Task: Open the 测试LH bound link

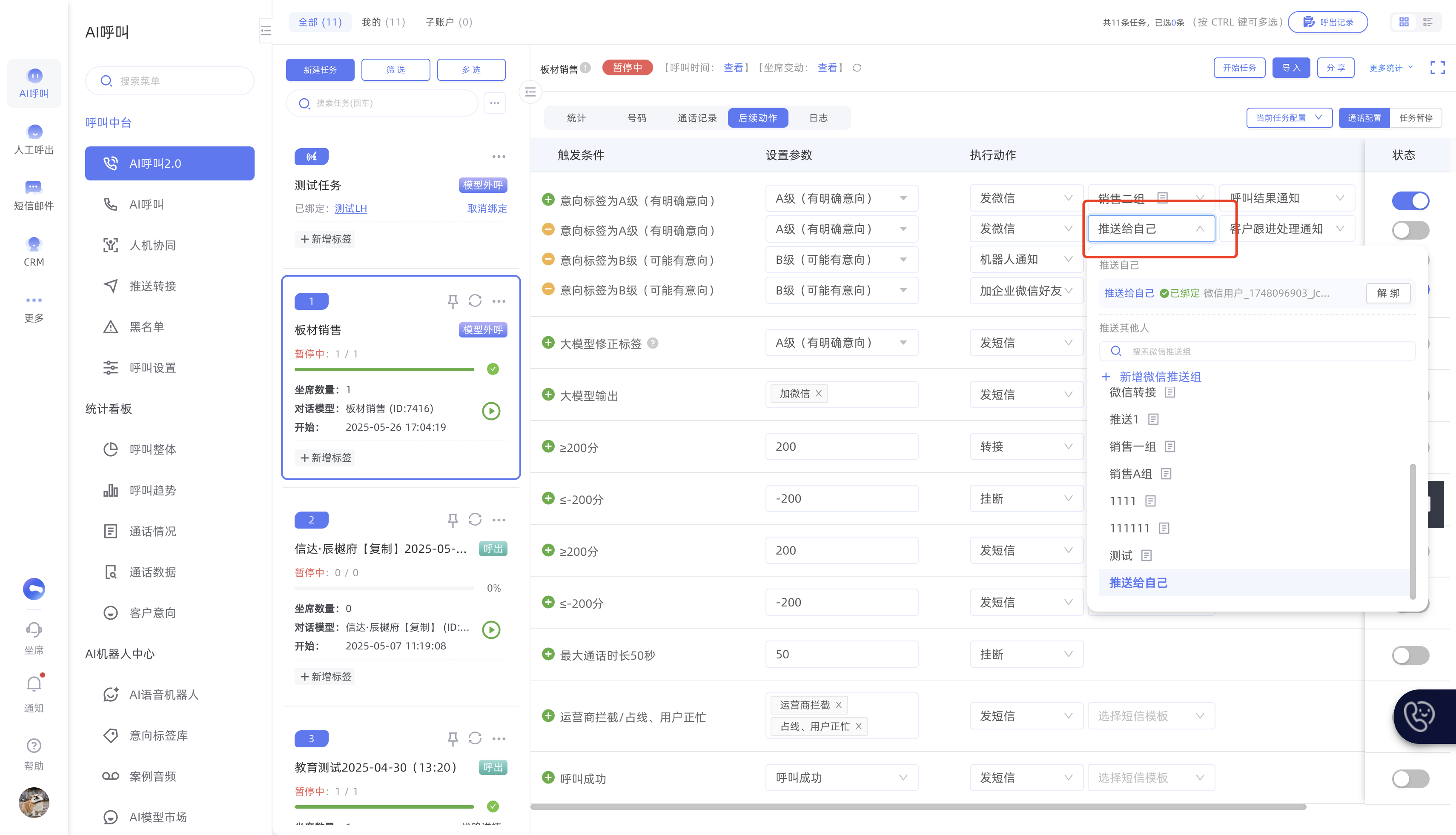Action: click(x=350, y=208)
